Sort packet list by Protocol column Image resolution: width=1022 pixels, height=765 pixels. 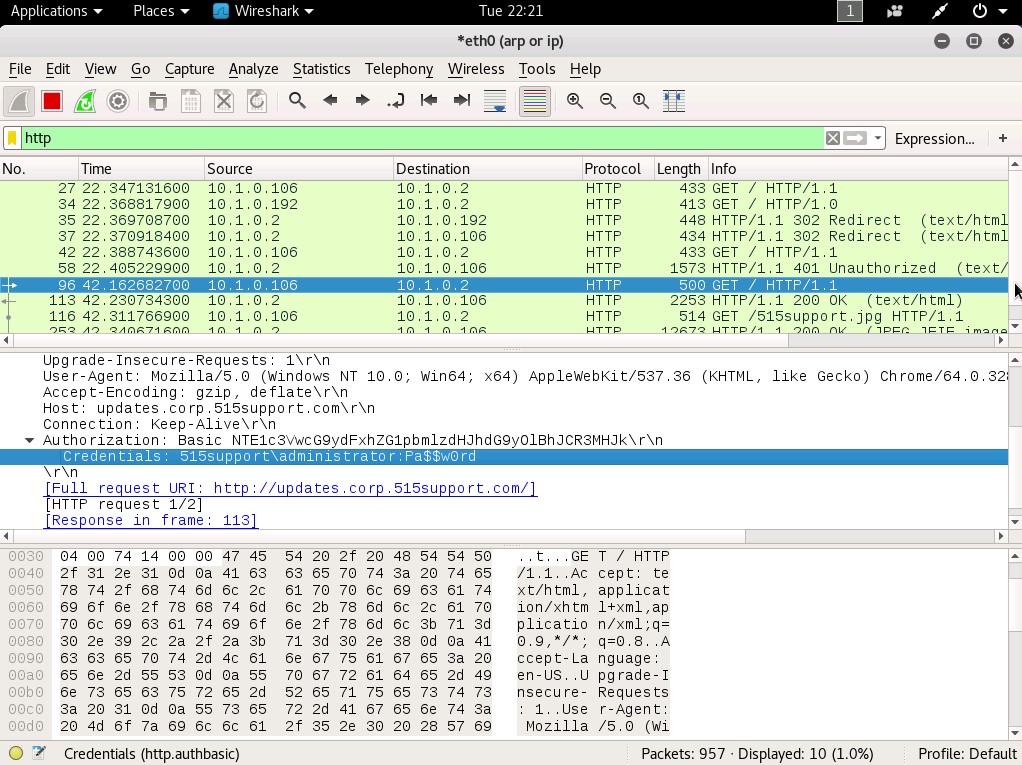click(x=618, y=169)
